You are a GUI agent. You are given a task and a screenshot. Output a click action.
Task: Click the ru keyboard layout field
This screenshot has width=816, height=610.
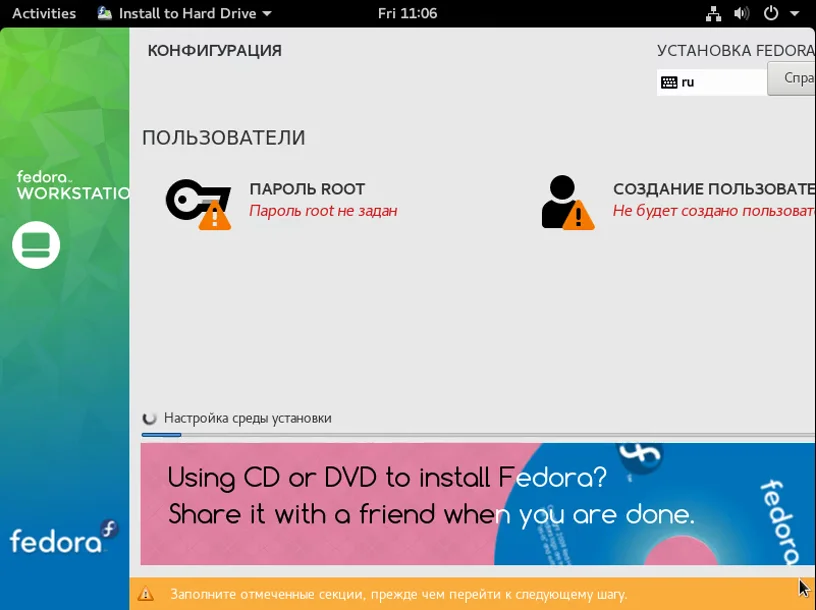click(711, 82)
